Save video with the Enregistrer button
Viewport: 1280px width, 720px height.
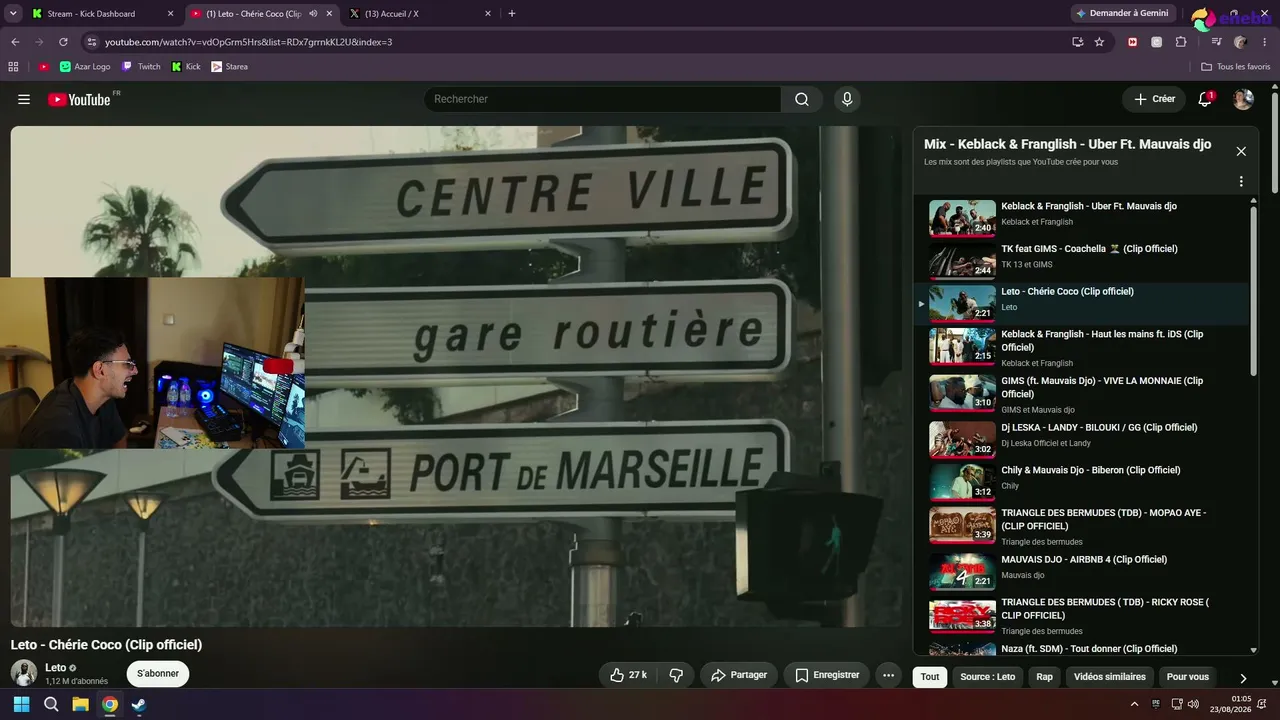[826, 675]
